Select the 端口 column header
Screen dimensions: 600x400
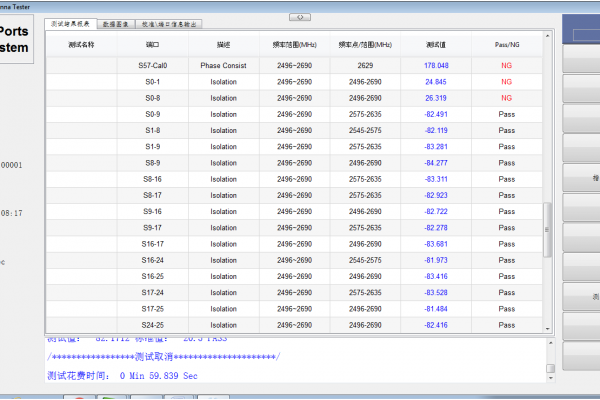(152, 45)
